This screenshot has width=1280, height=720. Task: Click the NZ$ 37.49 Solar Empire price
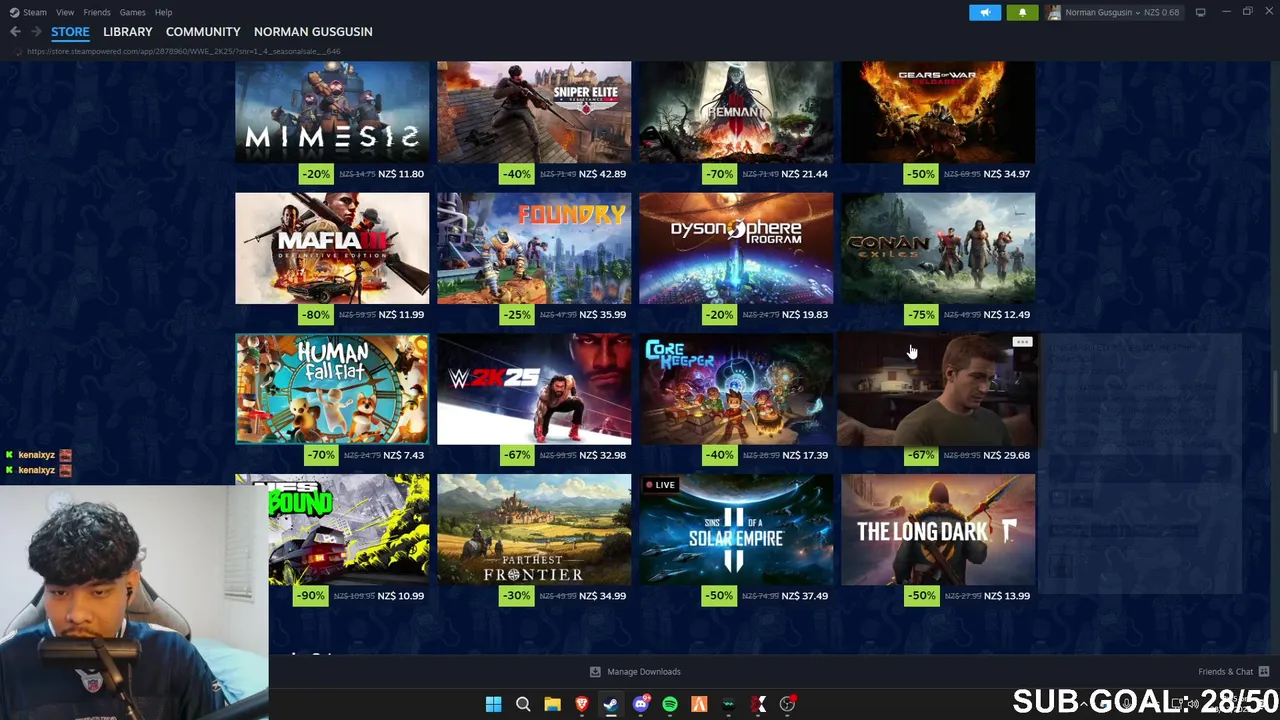[x=804, y=596]
